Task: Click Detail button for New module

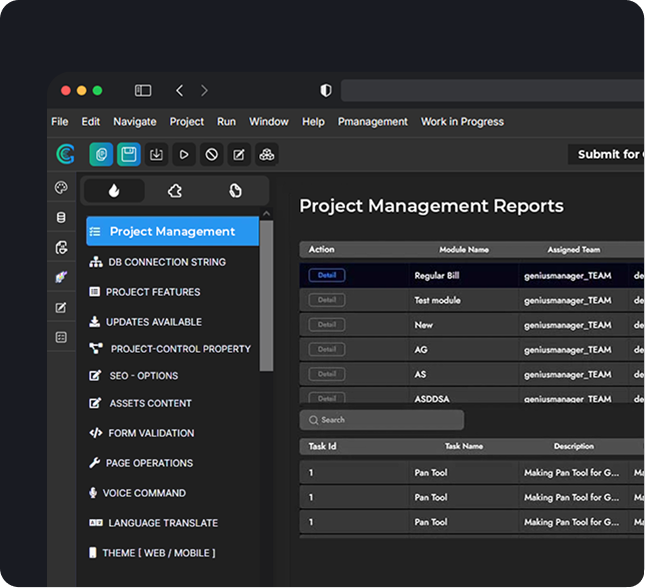Action: tap(327, 325)
